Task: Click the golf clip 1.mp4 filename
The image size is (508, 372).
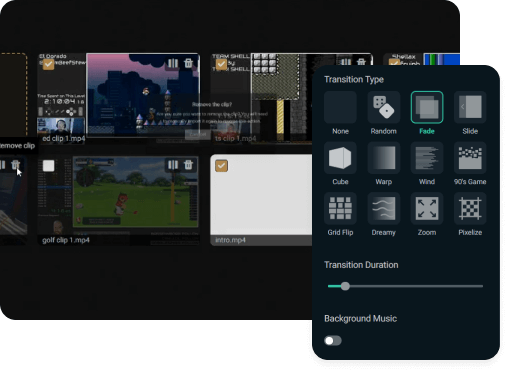Action: [66, 240]
